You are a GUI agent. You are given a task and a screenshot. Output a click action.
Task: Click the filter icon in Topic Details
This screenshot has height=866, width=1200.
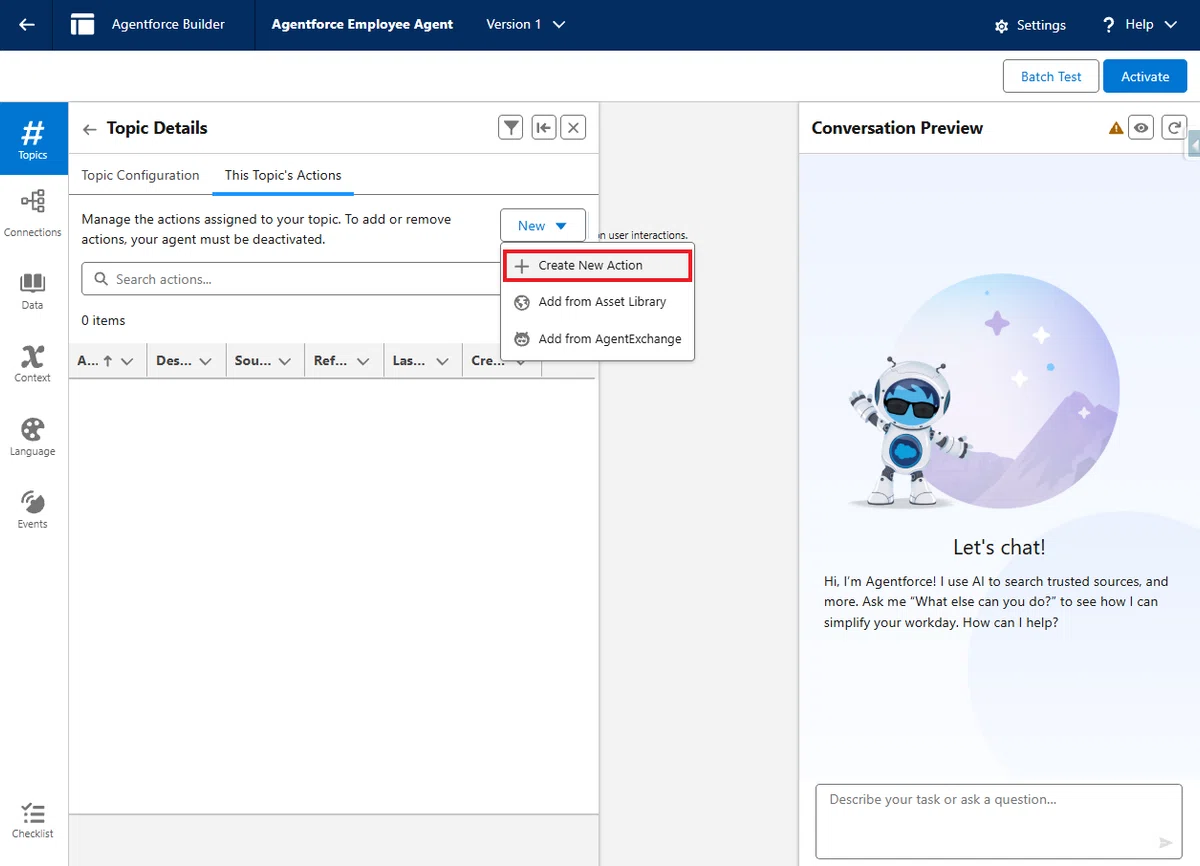[x=511, y=127]
